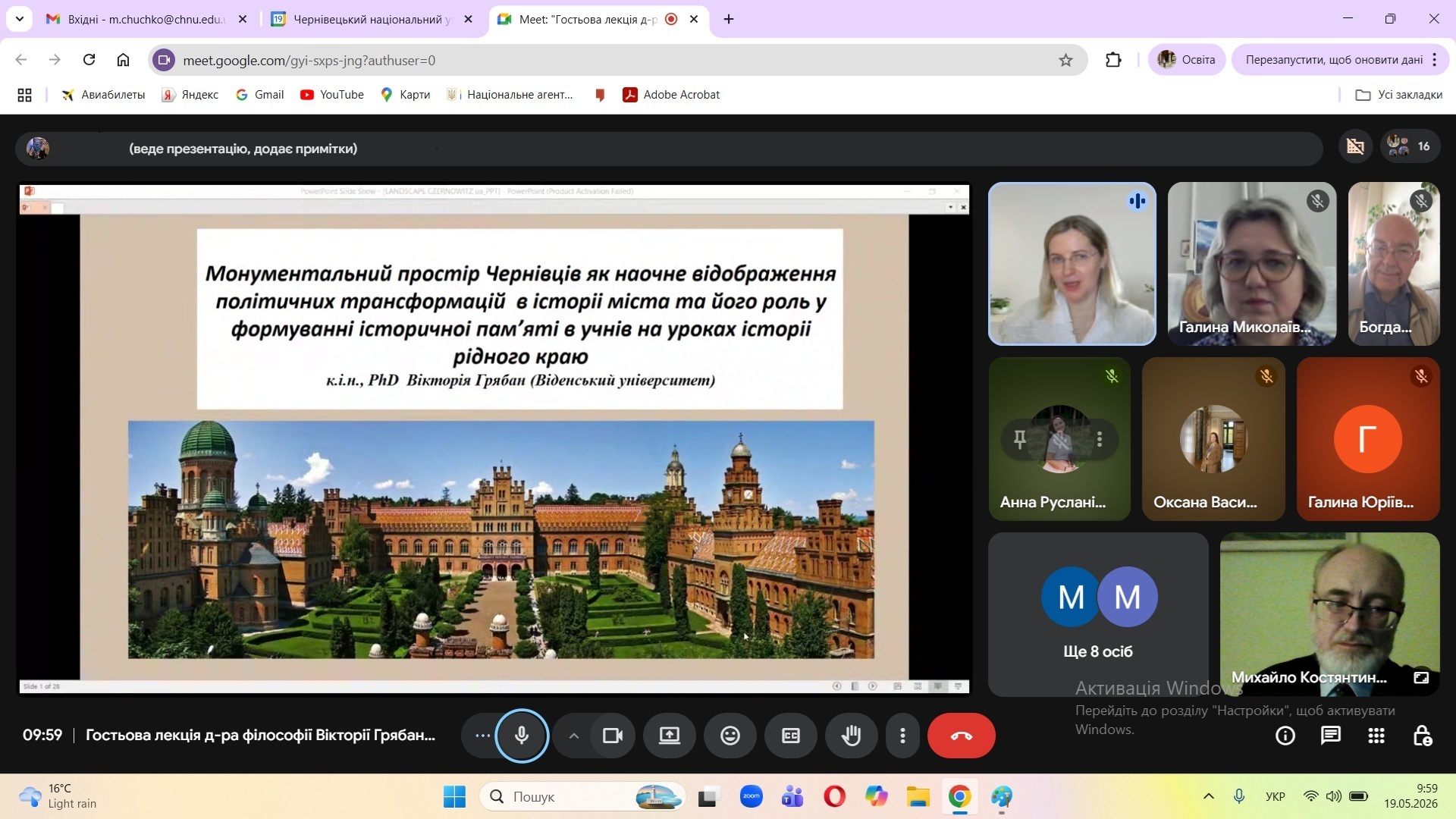Open more options three-dot menu
Screen dimensions: 1456x819
(x=902, y=736)
